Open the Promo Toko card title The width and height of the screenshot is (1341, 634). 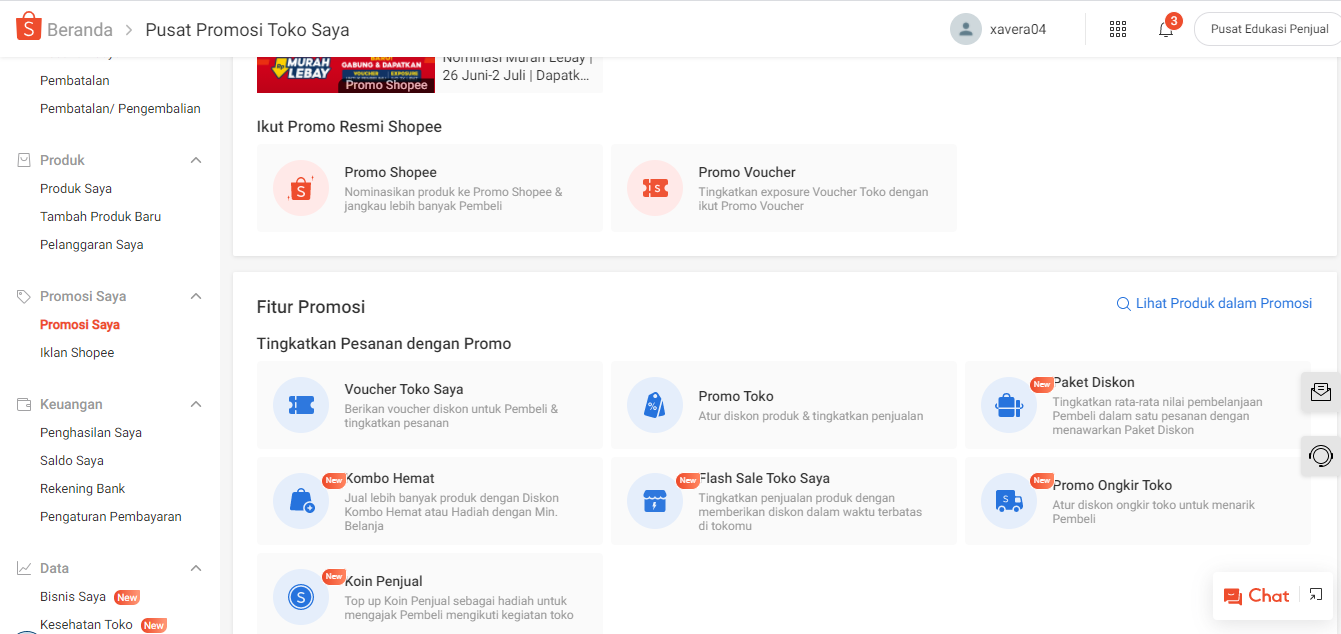pos(736,396)
